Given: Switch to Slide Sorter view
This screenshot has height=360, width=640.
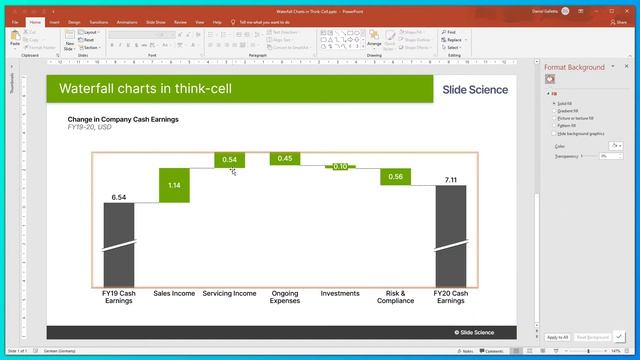Looking at the screenshot, I should coord(529,351).
